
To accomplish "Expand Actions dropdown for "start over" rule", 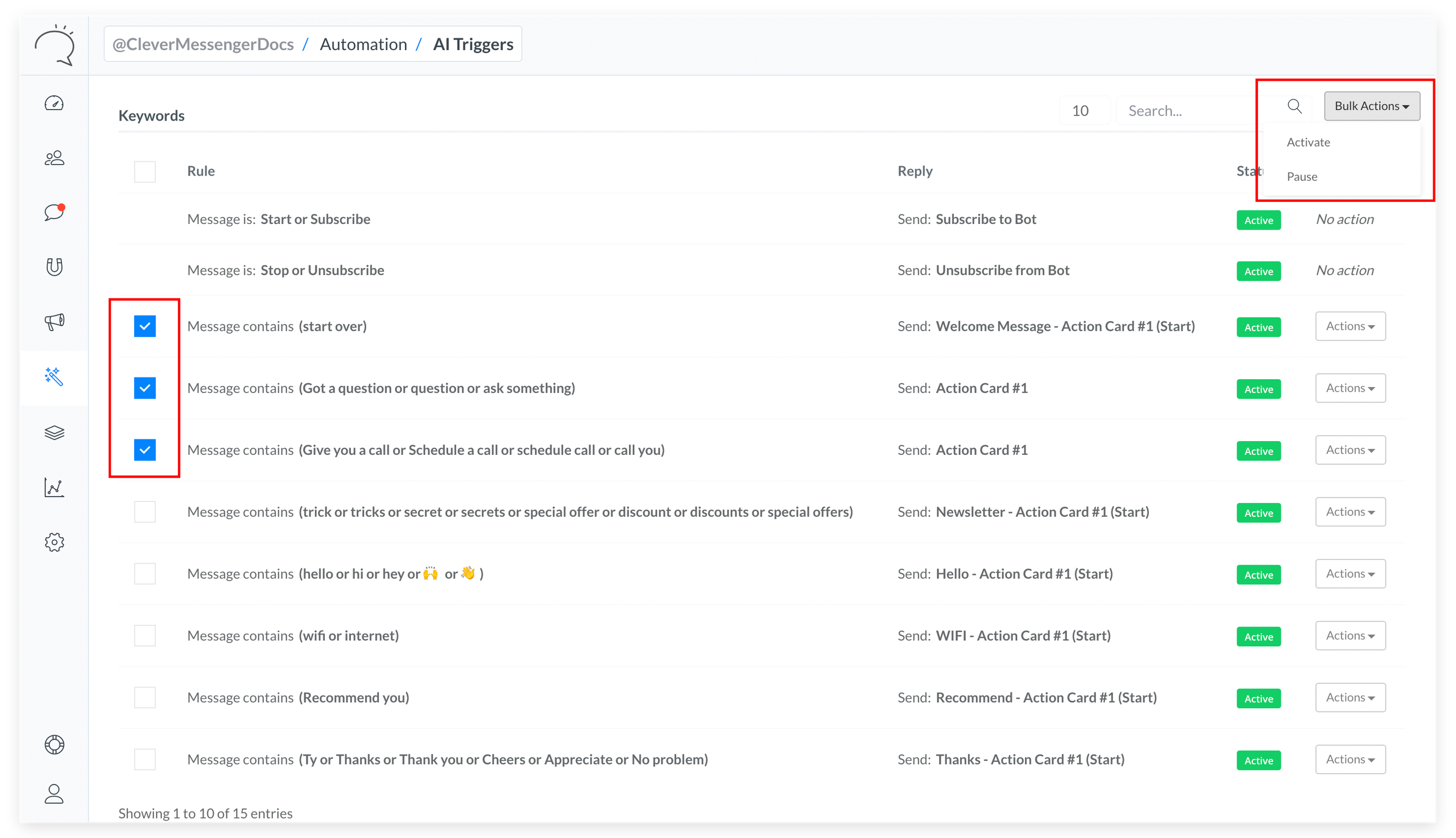I will [x=1350, y=326].
